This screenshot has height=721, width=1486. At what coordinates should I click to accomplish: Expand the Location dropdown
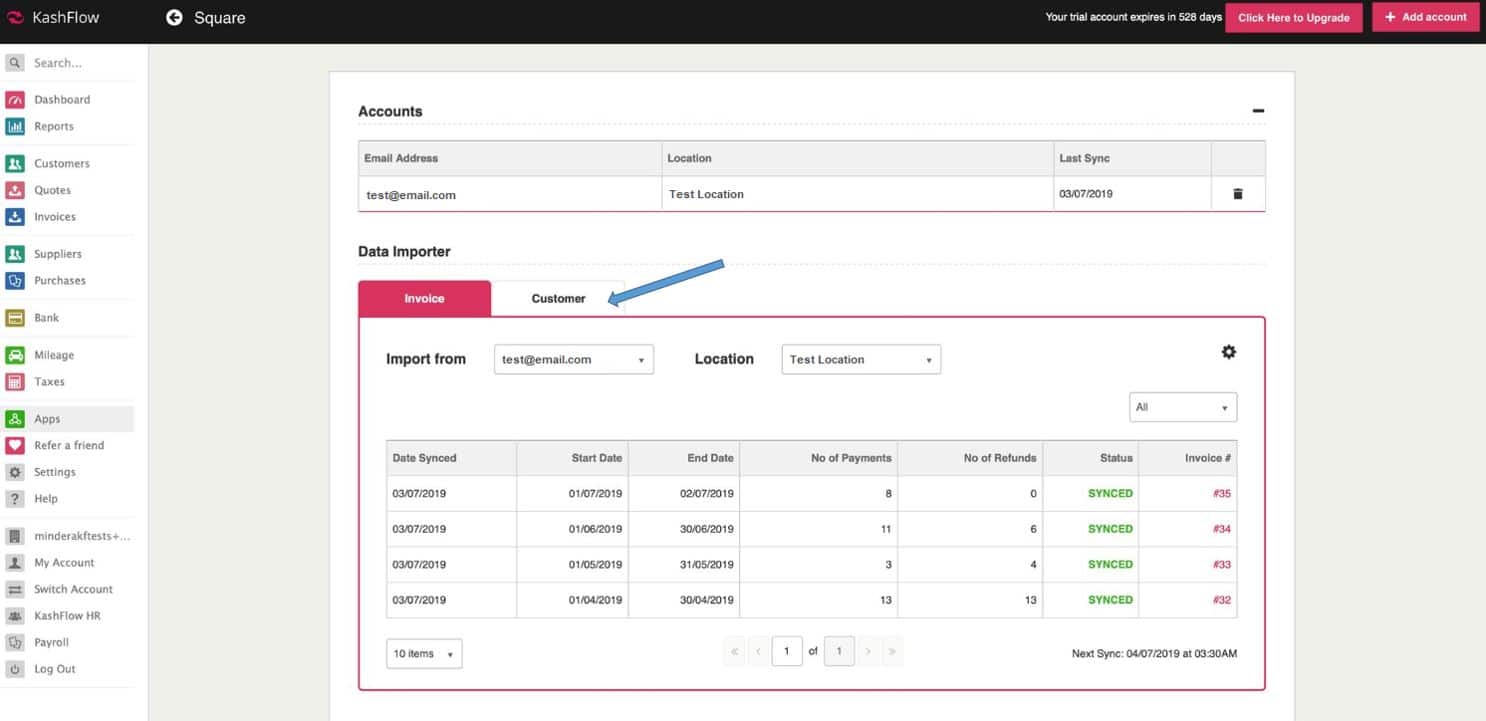tap(860, 360)
